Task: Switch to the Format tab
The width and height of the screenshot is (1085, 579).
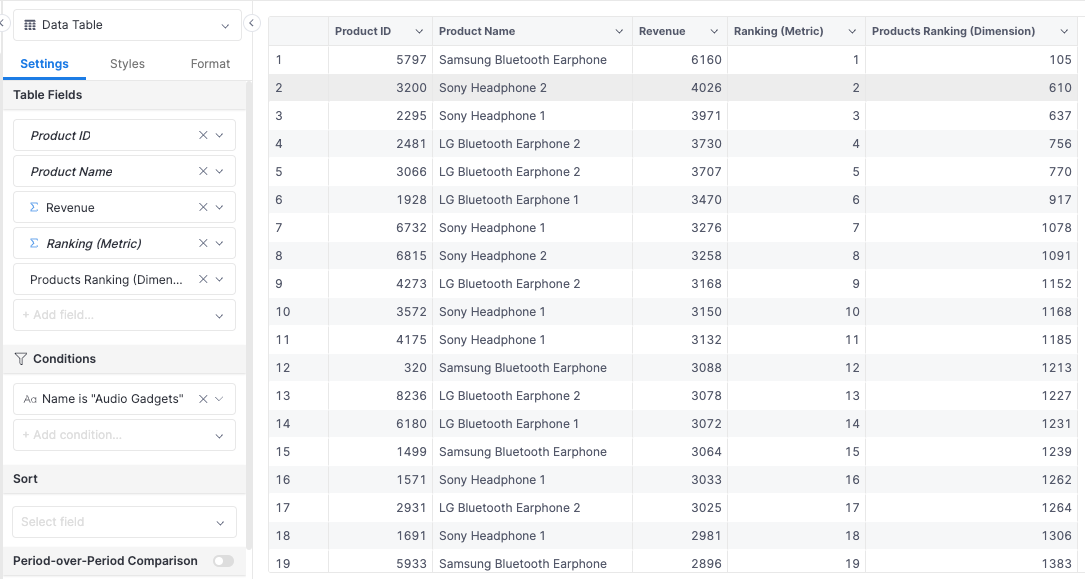Action: pyautogui.click(x=210, y=64)
